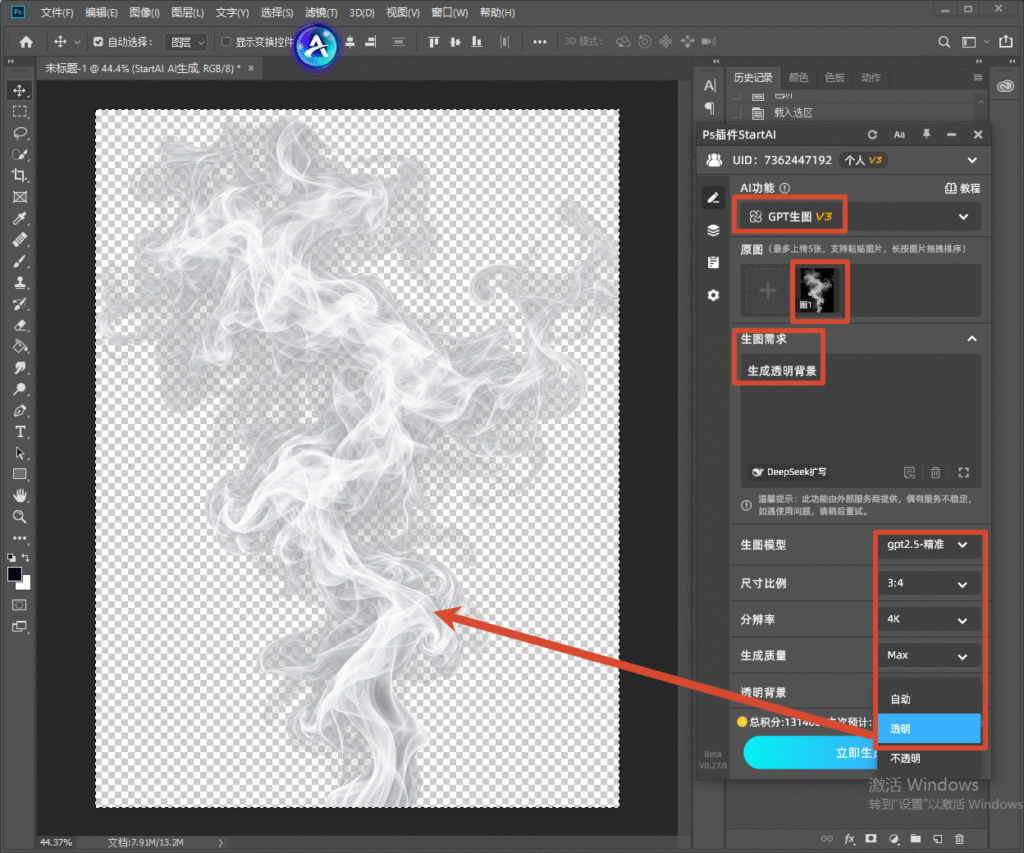Choose 透明 from the background options
Image resolution: width=1024 pixels, height=853 pixels.
pos(929,729)
